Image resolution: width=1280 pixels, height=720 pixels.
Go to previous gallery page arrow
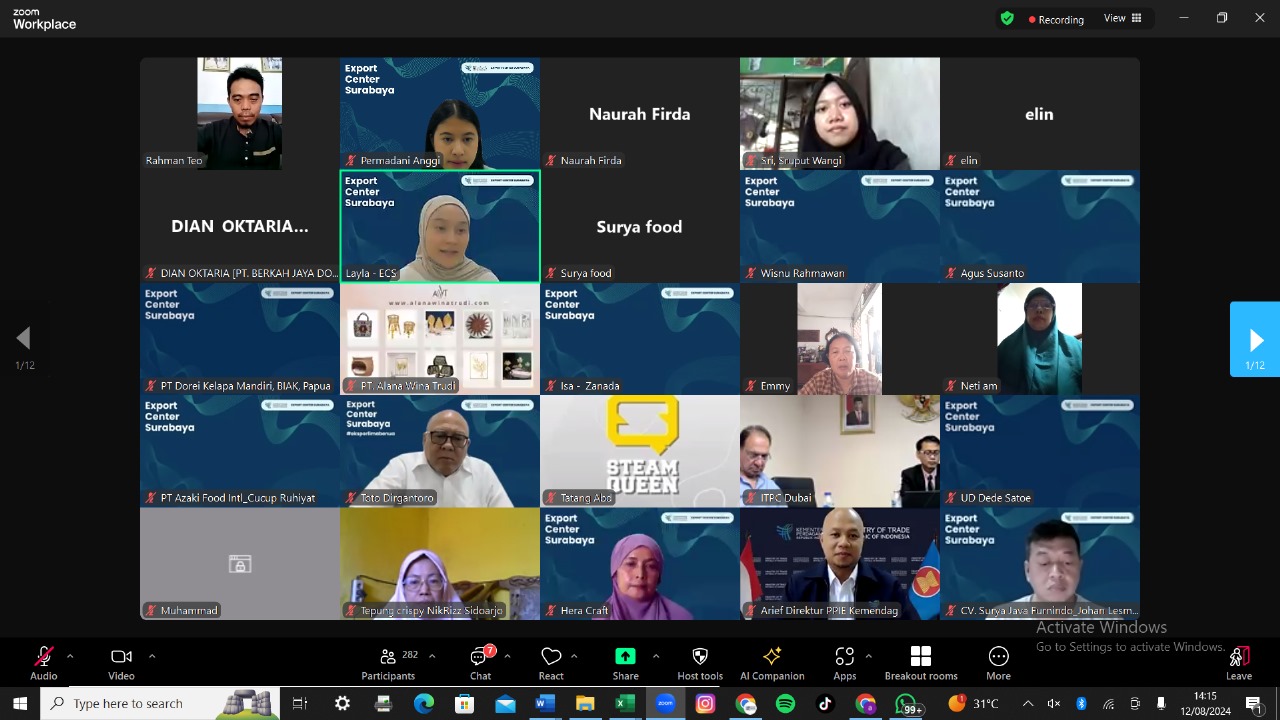pyautogui.click(x=24, y=339)
